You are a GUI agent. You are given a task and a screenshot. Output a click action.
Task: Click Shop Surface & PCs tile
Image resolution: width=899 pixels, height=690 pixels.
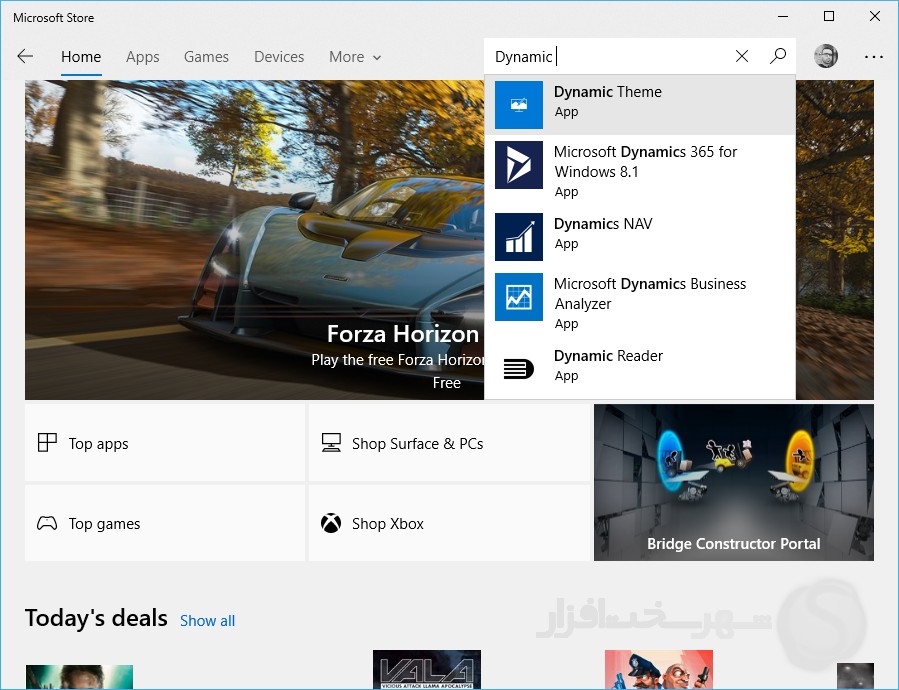pos(448,443)
